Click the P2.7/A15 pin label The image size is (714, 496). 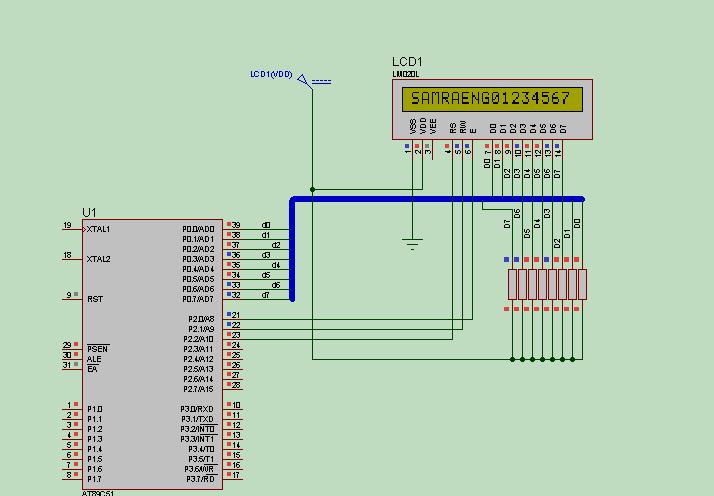click(199, 389)
